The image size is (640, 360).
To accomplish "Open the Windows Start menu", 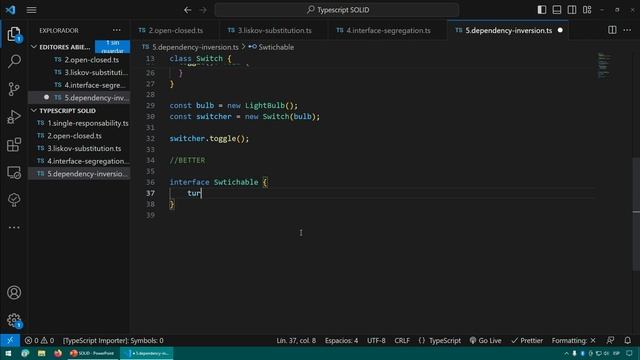I will (x=8, y=353).
